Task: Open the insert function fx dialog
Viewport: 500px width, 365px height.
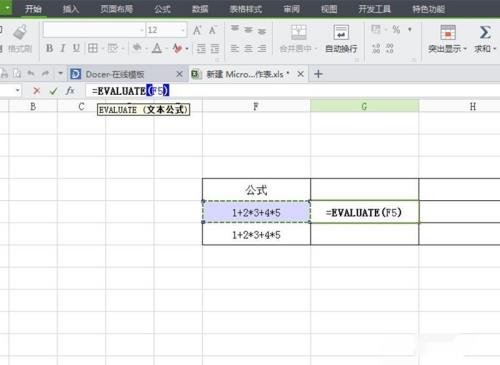Action: [x=70, y=91]
